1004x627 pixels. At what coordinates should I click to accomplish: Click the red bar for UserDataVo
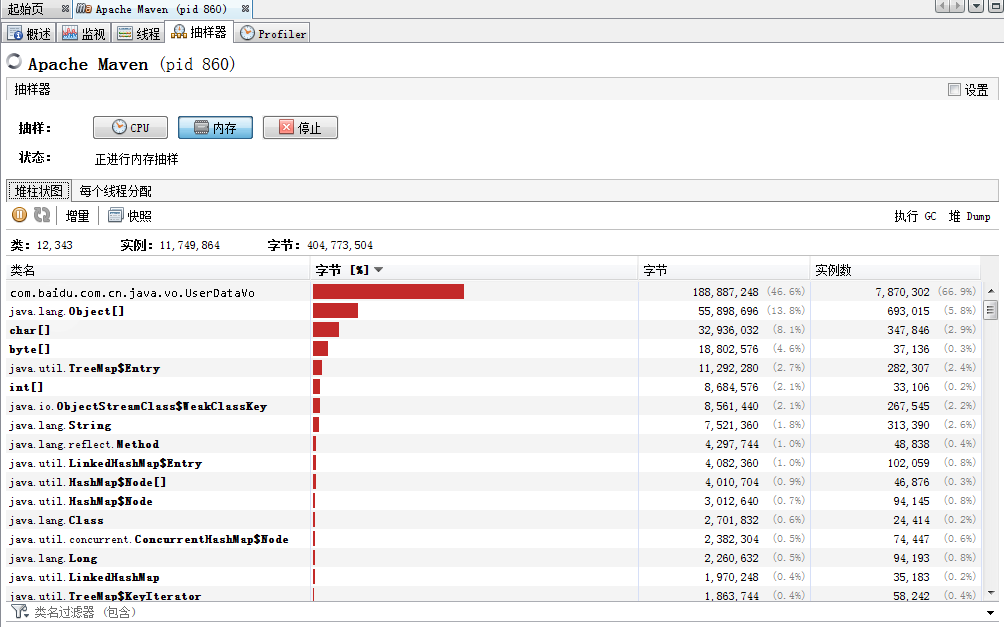click(389, 292)
